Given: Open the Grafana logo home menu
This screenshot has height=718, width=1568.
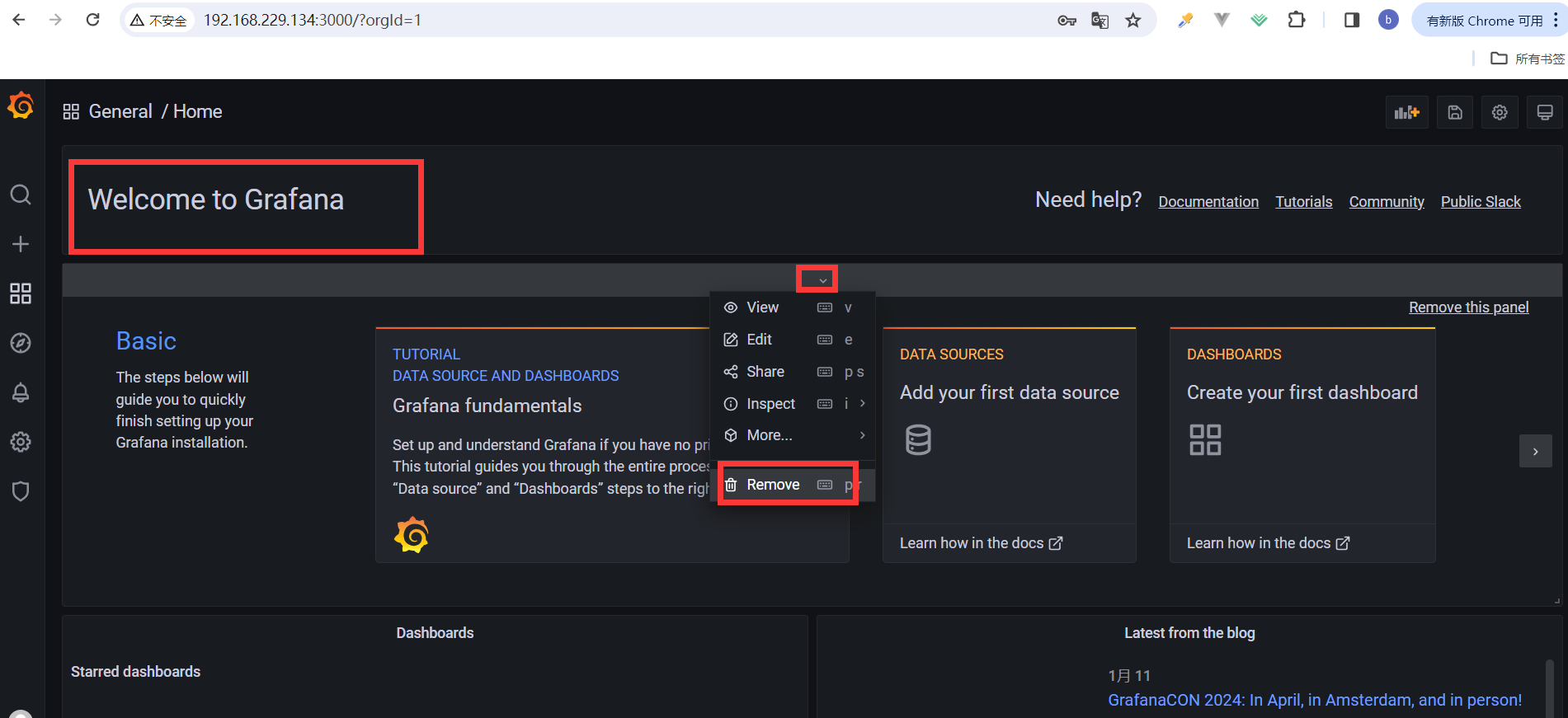Looking at the screenshot, I should [x=21, y=106].
